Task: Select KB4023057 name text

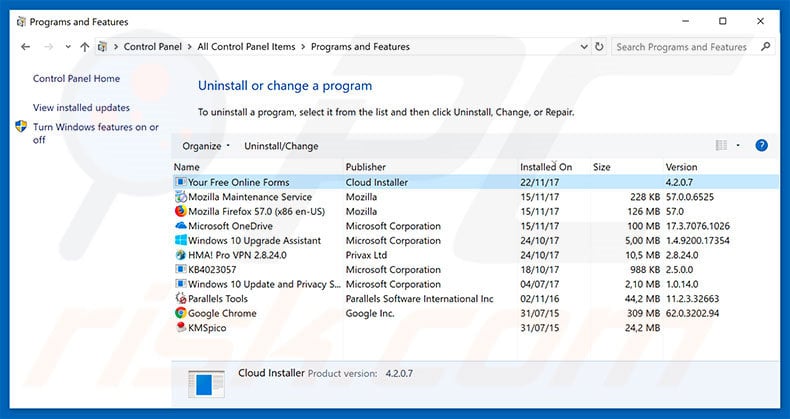Action: 212,270
